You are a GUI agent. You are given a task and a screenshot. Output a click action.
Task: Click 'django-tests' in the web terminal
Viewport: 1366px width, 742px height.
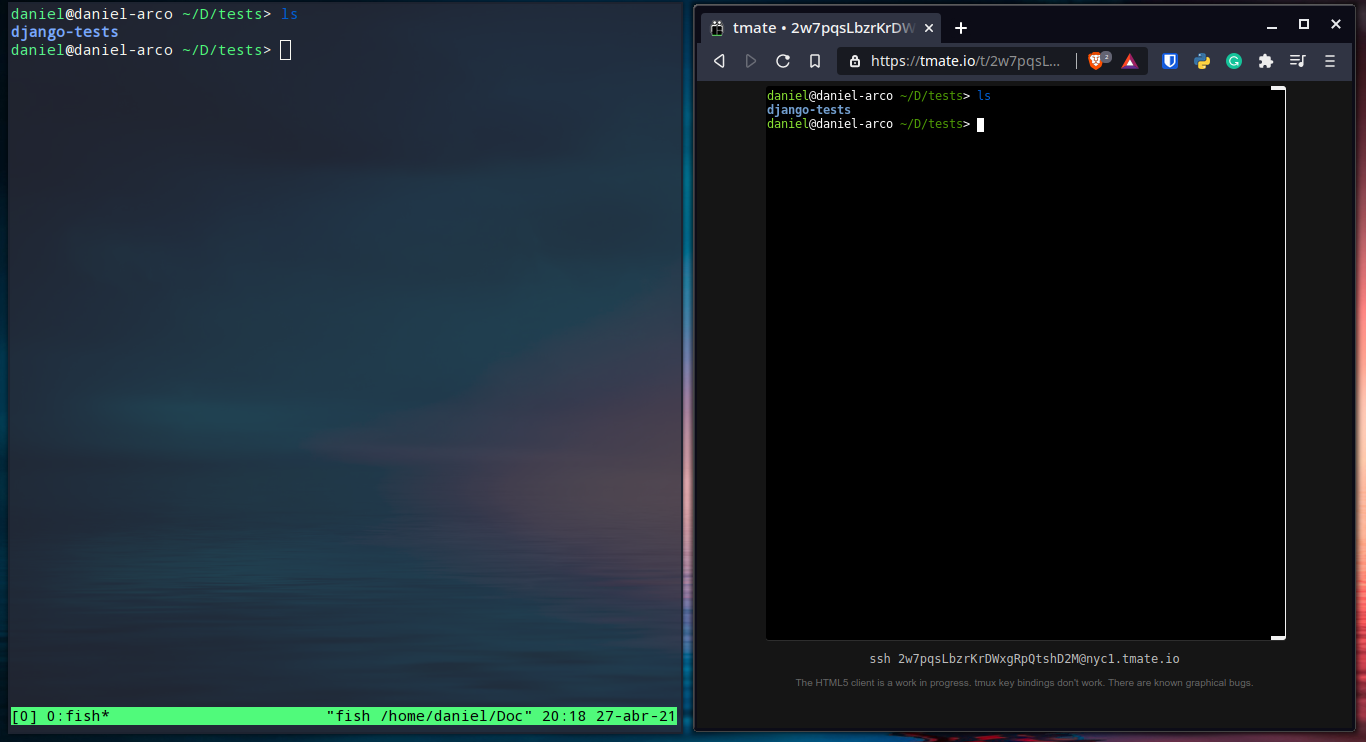coord(809,110)
